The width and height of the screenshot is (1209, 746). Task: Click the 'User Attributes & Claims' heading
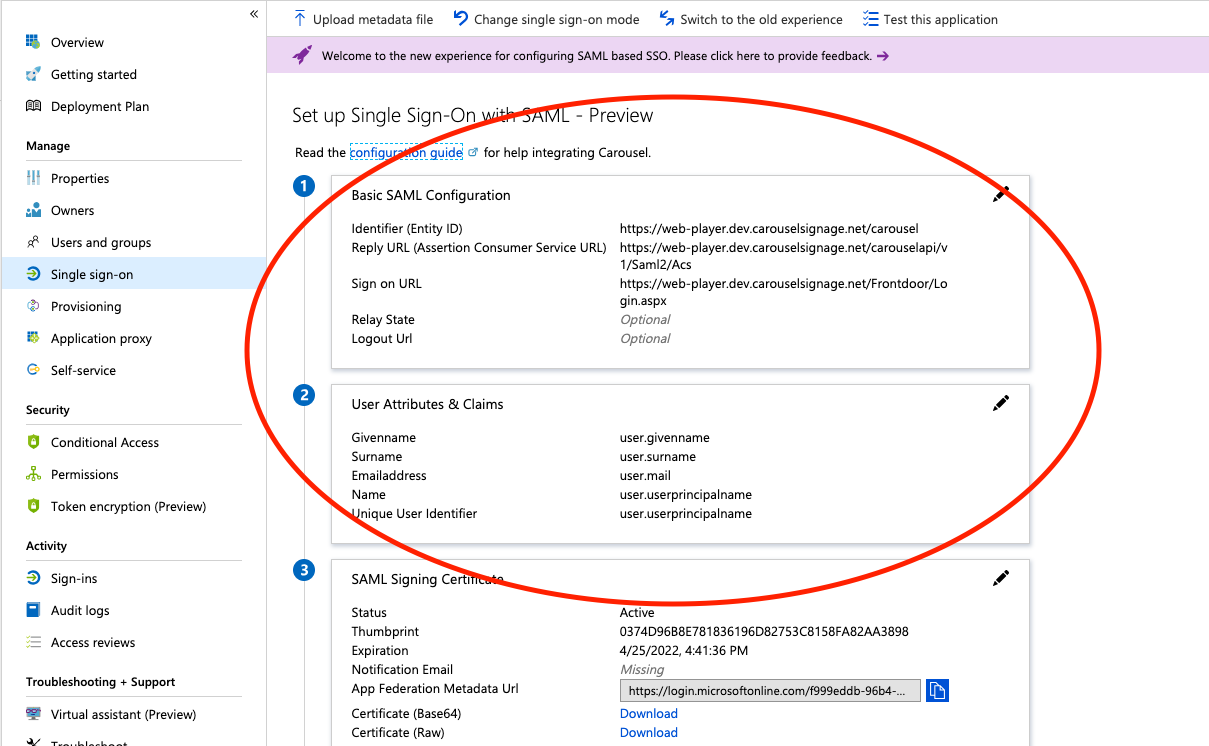coord(428,404)
